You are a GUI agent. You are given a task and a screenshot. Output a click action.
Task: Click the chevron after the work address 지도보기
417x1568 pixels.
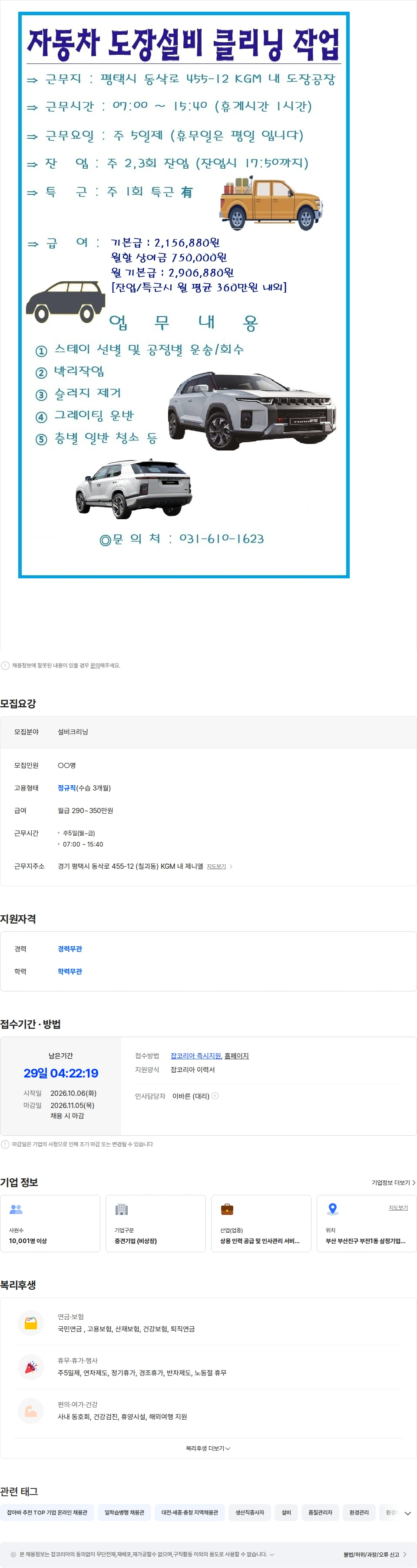point(231,866)
